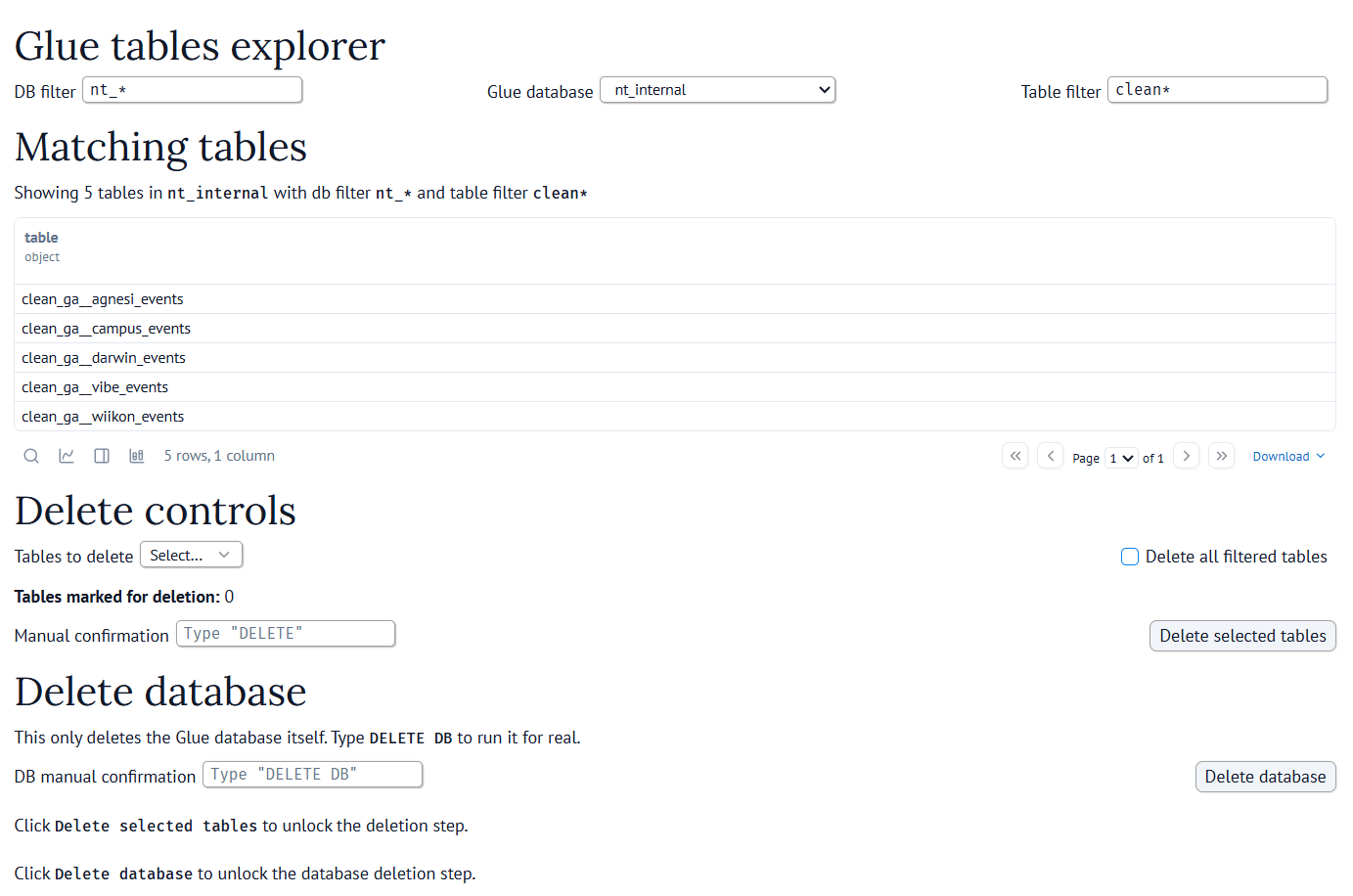Screen dimensions: 1353x896
Task: Click the Delete selected tables button
Action: [1242, 636]
